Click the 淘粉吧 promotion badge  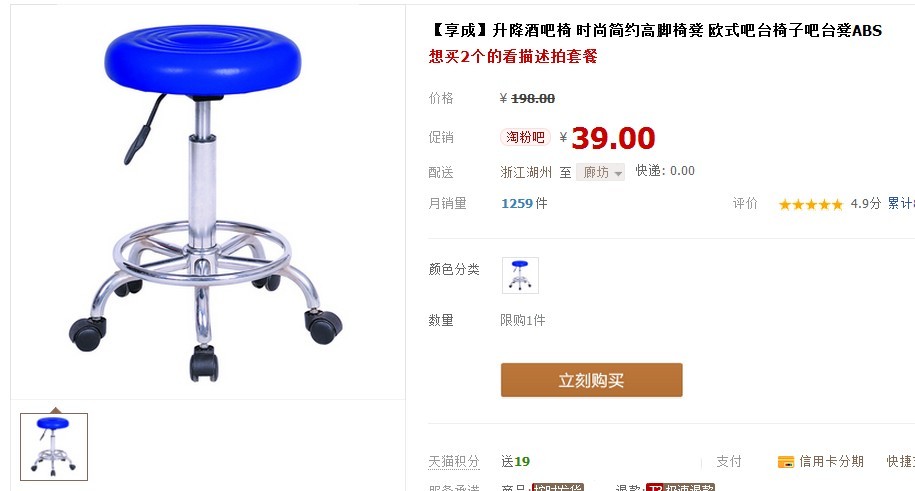coord(525,137)
